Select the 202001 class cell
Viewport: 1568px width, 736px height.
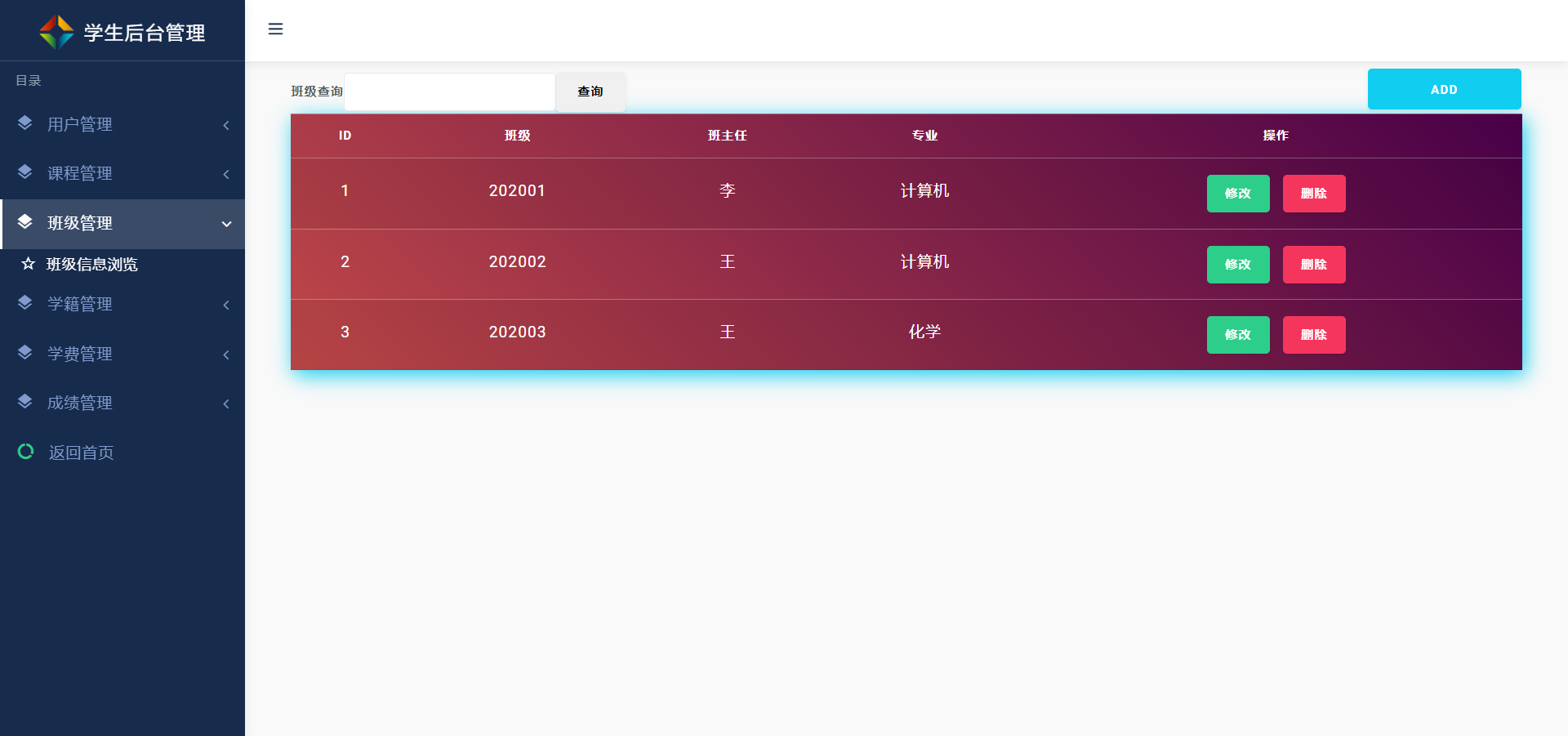517,190
